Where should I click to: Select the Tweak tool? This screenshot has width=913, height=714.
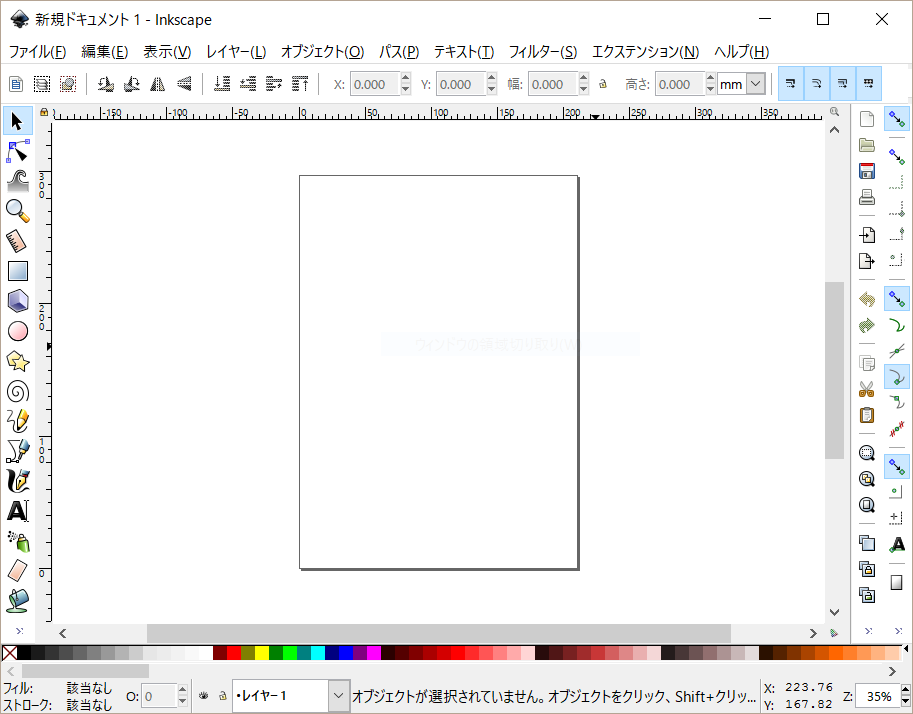[x=17, y=182]
